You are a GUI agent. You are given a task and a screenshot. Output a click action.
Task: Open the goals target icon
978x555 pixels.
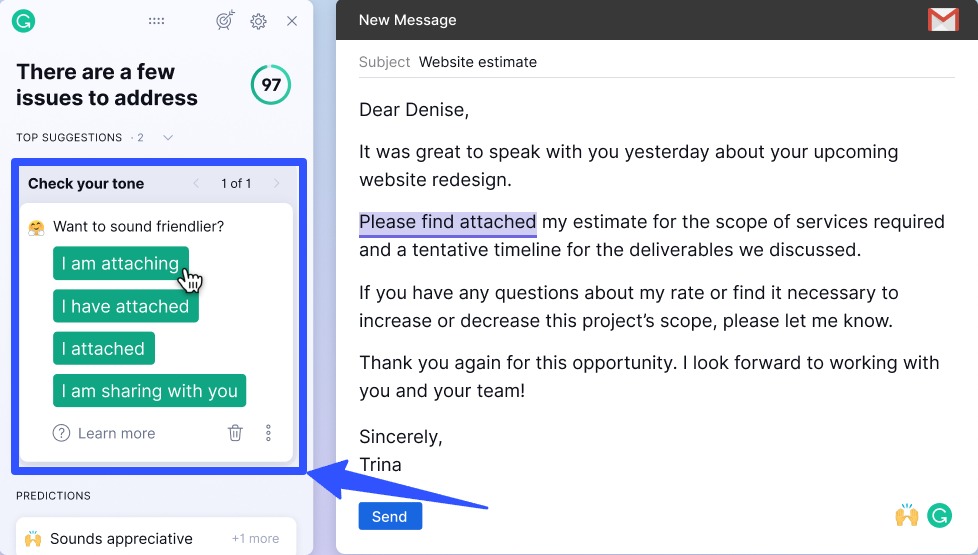[225, 21]
